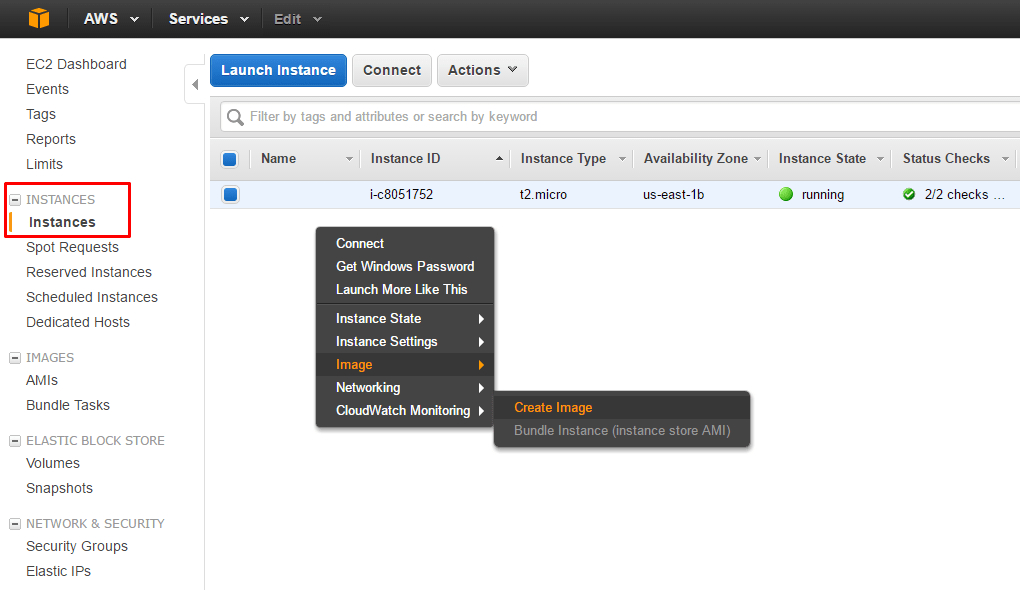
Task: Toggle the select-all checkbox in the table header
Action: click(230, 159)
